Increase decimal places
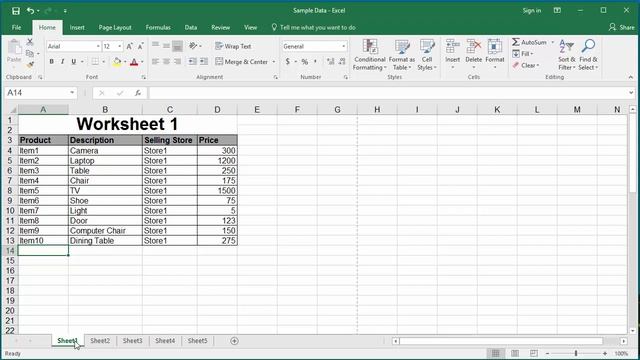 (x=331, y=62)
